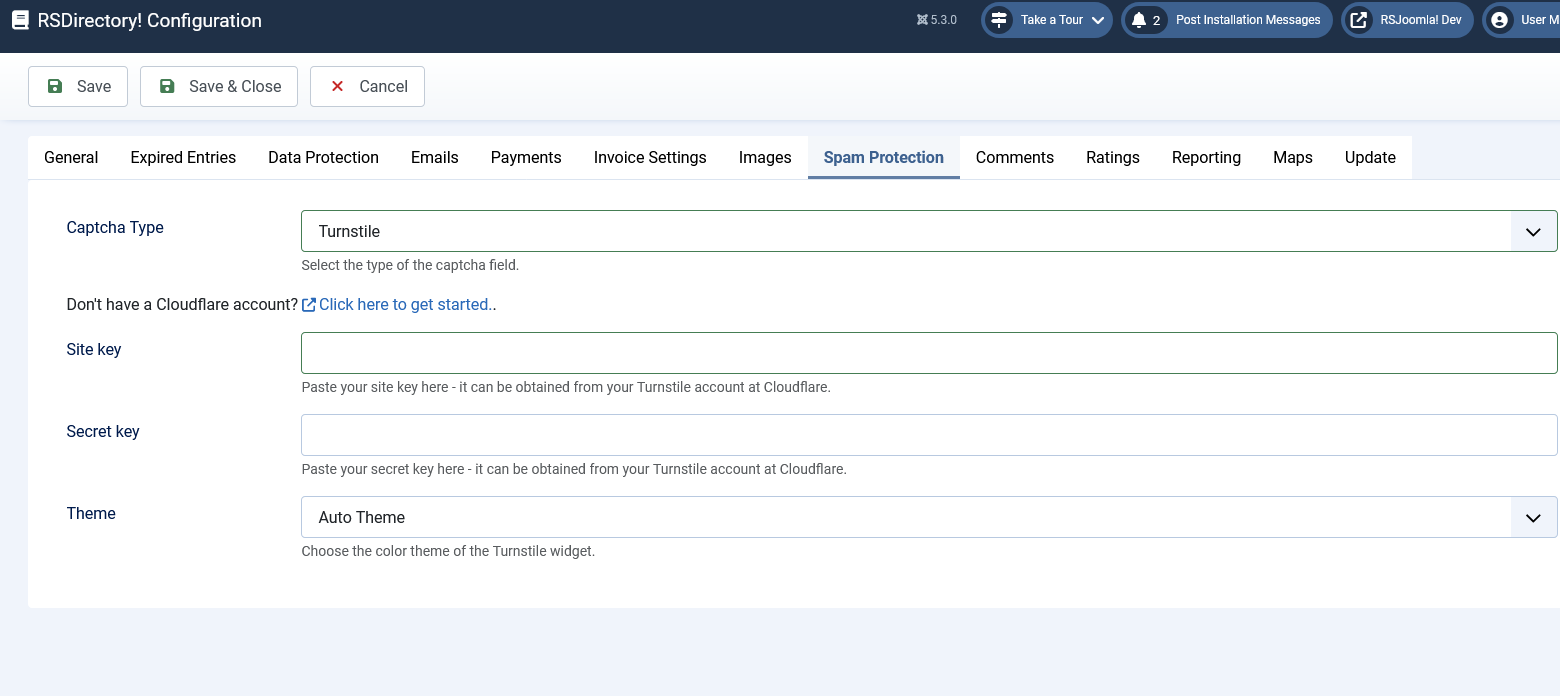The height and width of the screenshot is (696, 1560).
Task: Show the Images tab
Action: click(x=765, y=157)
